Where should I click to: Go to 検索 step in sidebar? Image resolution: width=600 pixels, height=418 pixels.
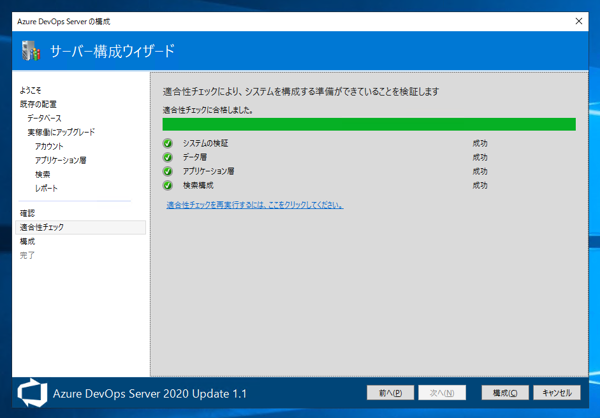[x=42, y=175]
